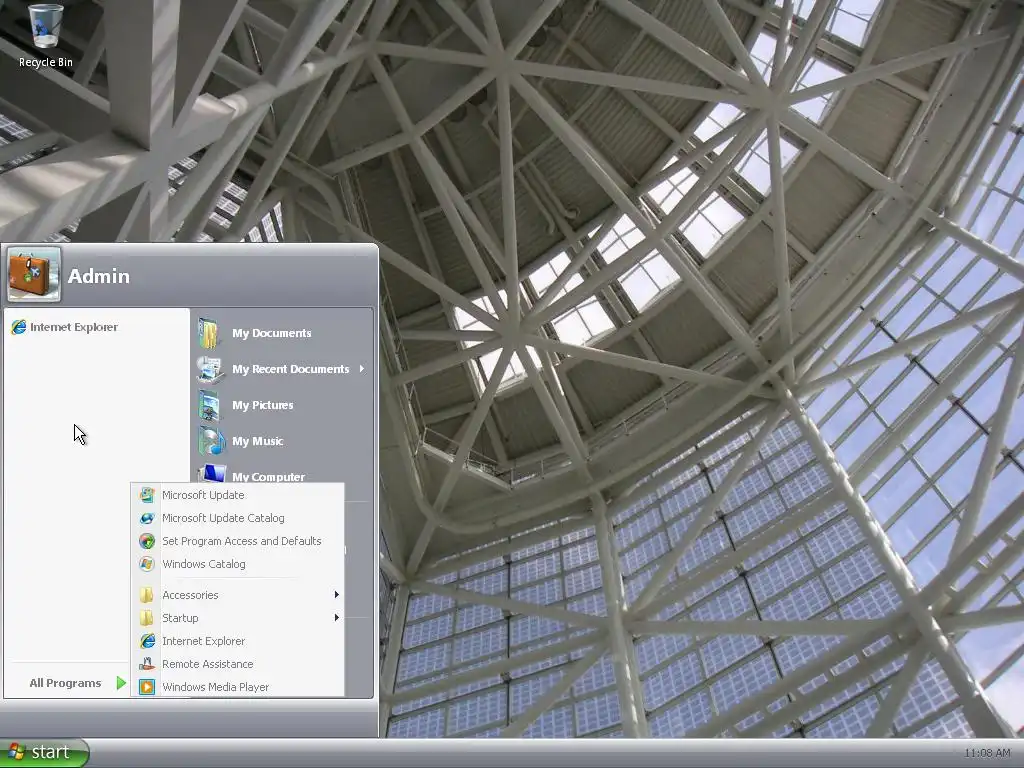The width and height of the screenshot is (1024, 768).
Task: Choose Set Program Access and Defaults text
Action: click(242, 541)
